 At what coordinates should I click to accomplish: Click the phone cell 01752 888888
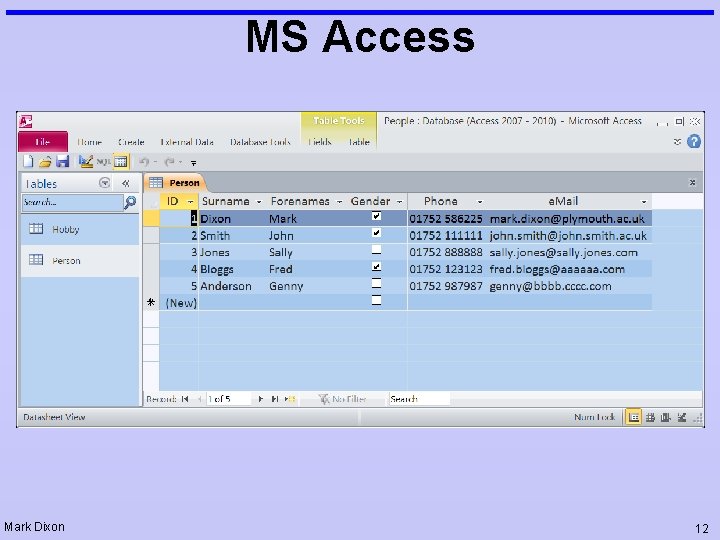(447, 253)
